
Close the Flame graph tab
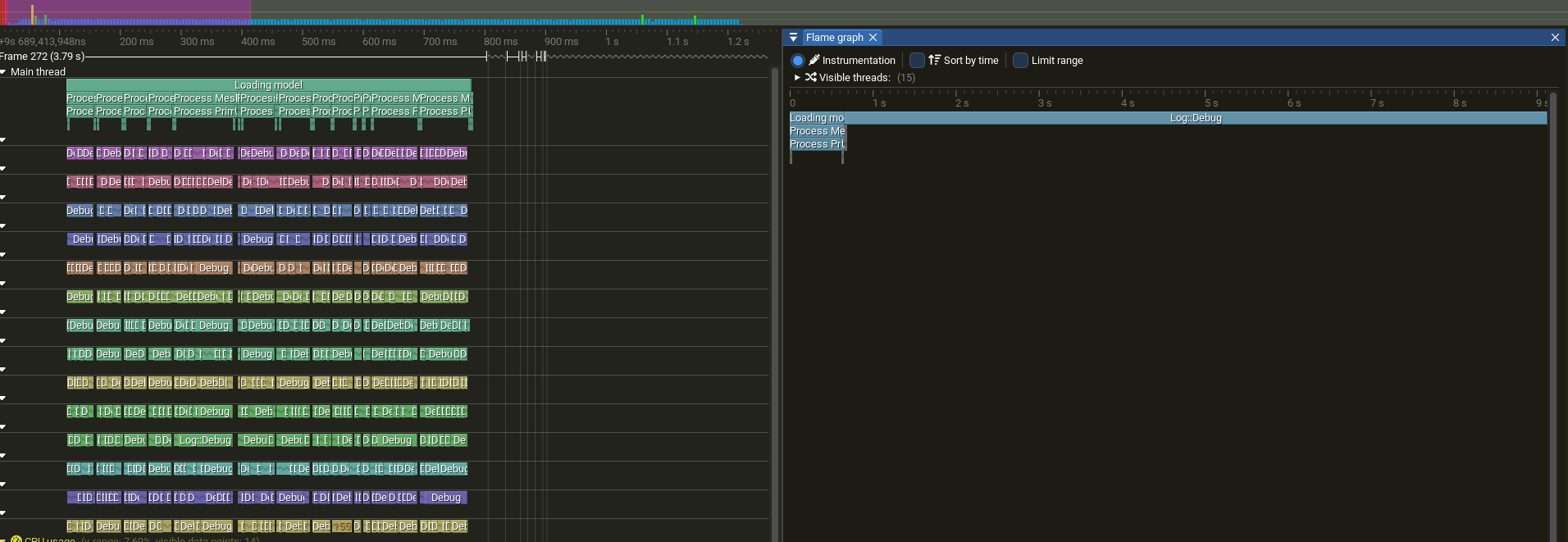coord(873,38)
